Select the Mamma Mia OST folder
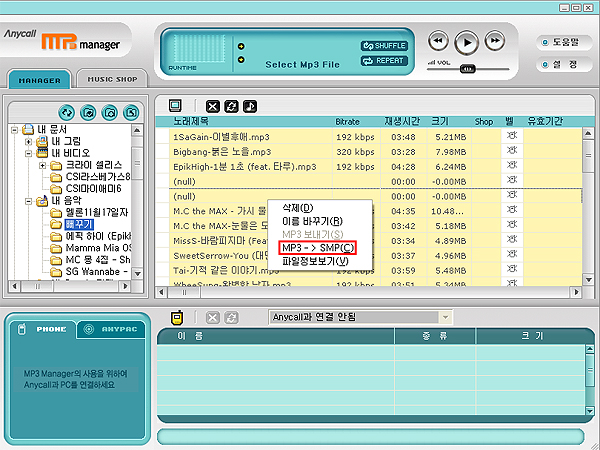The width and height of the screenshot is (600, 450). coord(98,248)
